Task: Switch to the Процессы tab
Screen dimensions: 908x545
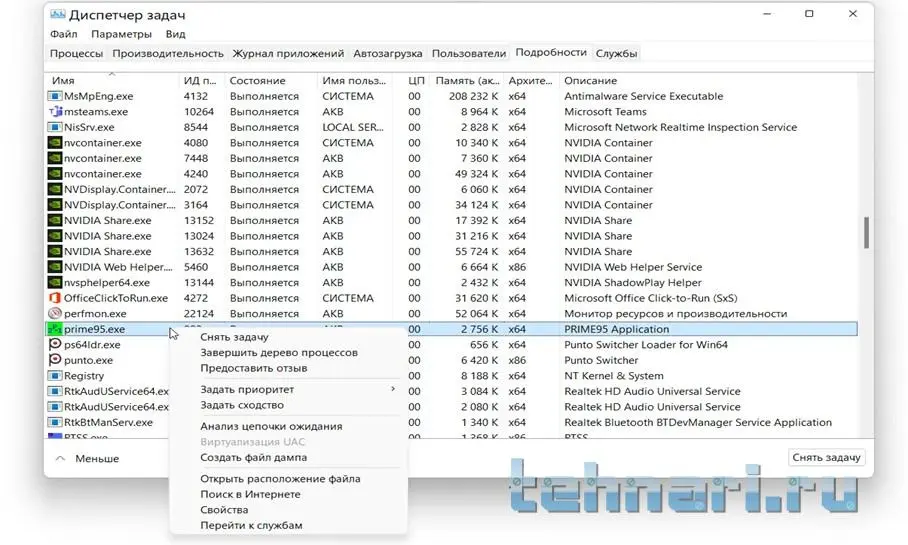Action: coord(76,53)
